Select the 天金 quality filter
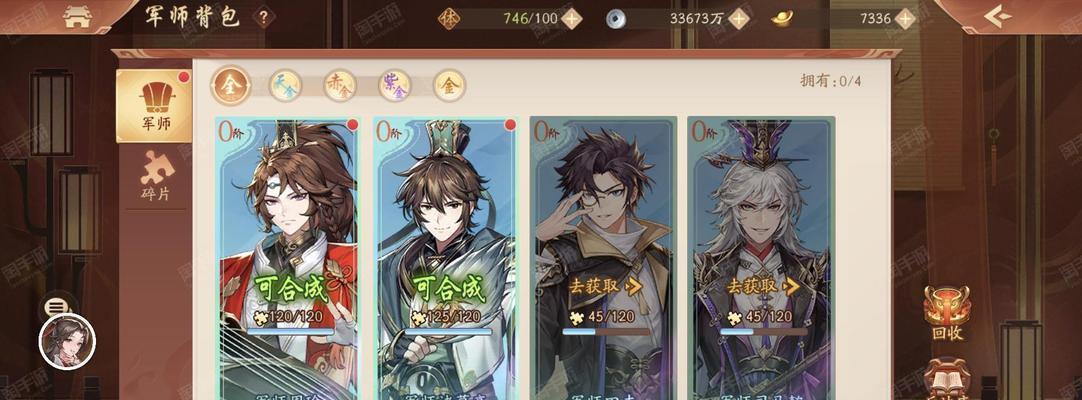 coord(285,86)
